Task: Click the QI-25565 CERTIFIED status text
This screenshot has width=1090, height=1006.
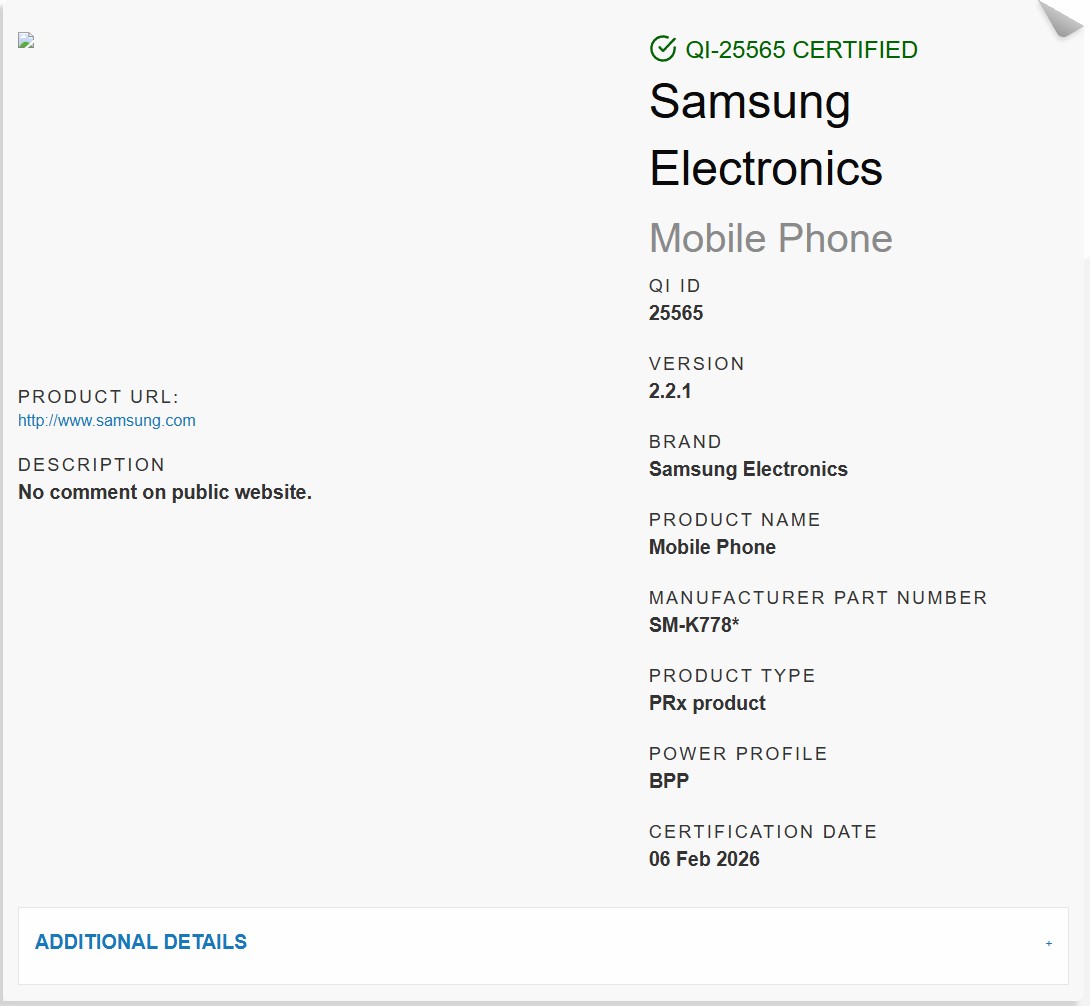Action: 801,50
